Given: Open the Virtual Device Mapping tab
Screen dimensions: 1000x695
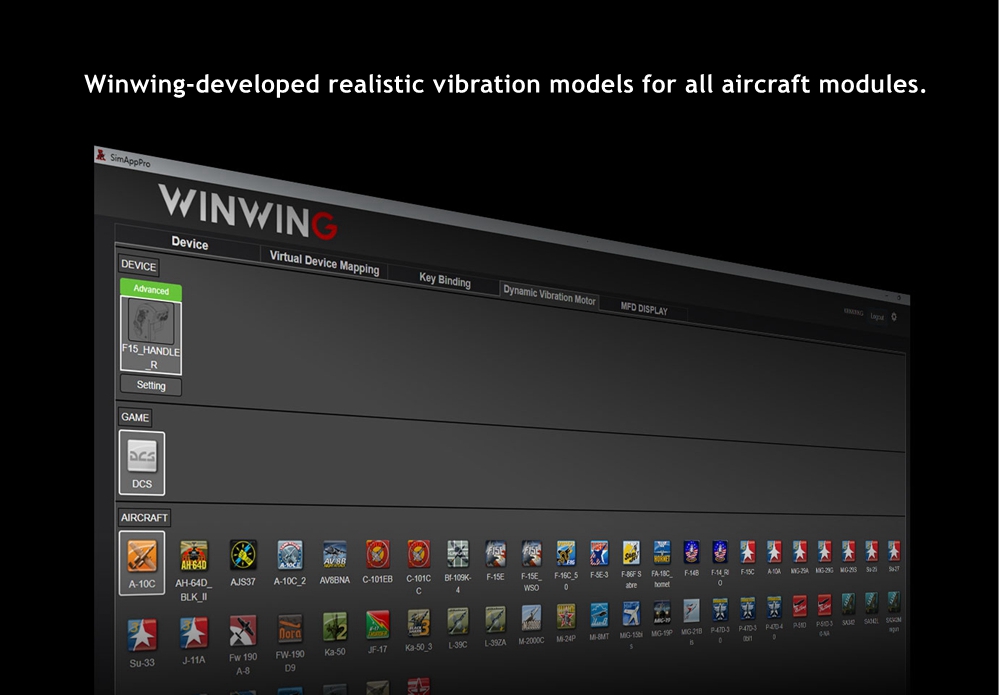Looking at the screenshot, I should [324, 262].
